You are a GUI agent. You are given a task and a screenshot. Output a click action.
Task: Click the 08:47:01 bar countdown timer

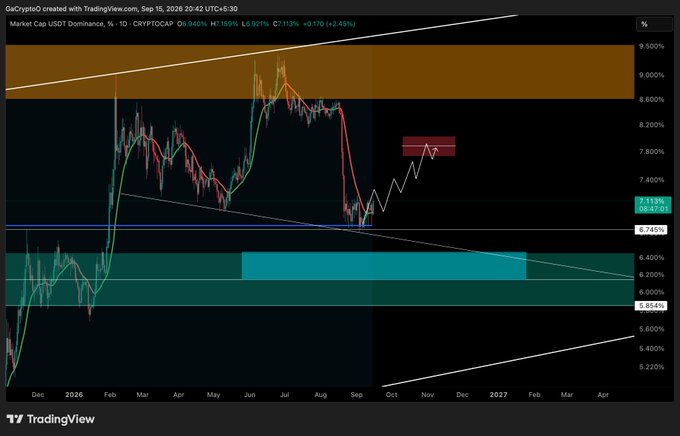[653, 209]
